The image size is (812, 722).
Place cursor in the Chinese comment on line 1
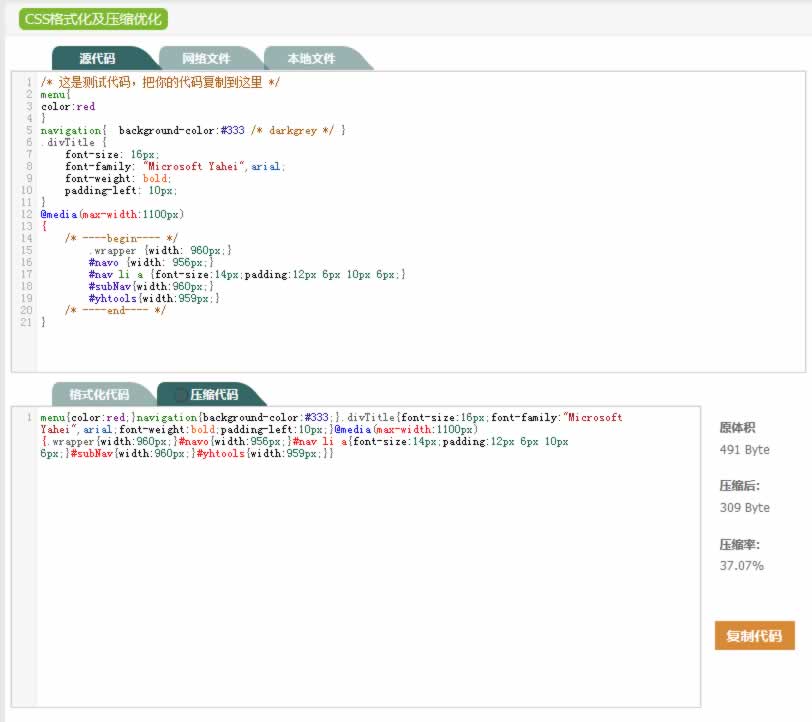point(160,83)
